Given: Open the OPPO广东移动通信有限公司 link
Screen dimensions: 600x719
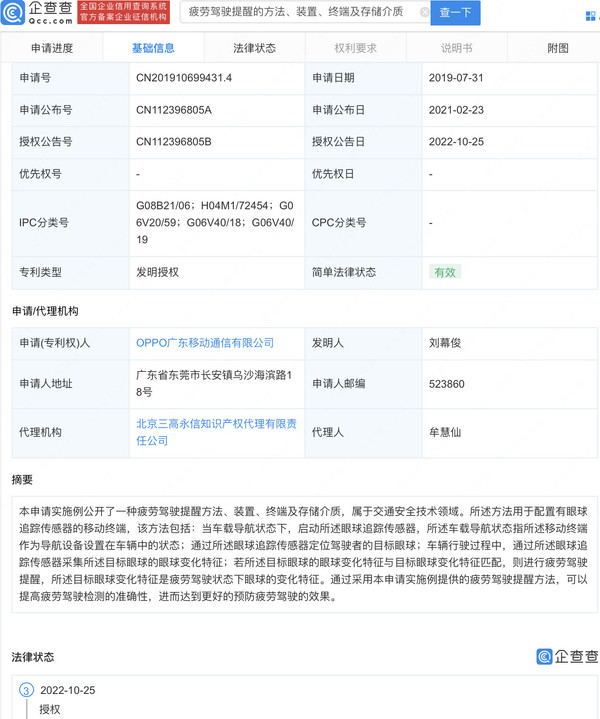Looking at the screenshot, I should pyautogui.click(x=205, y=343).
